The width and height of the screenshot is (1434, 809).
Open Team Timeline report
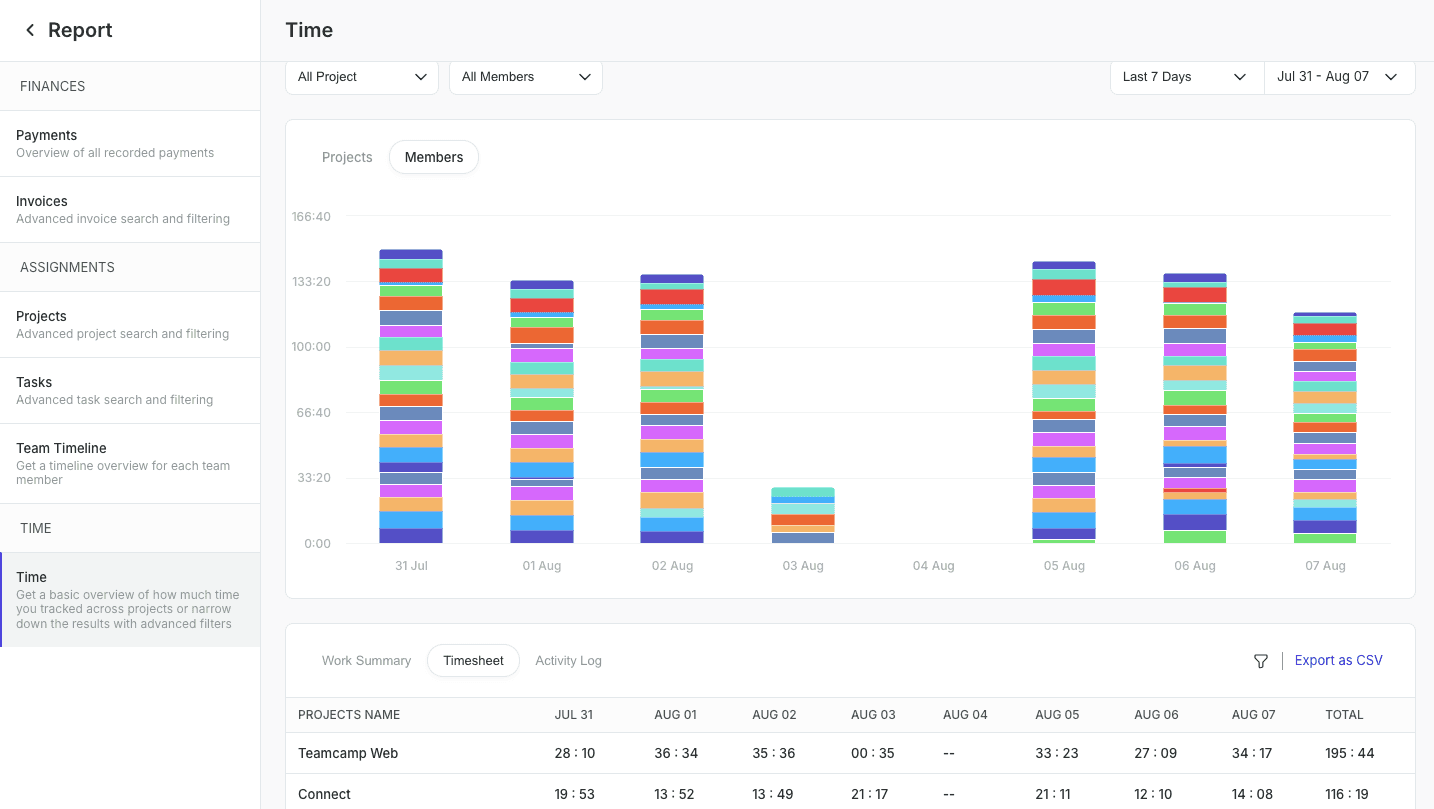(130, 463)
